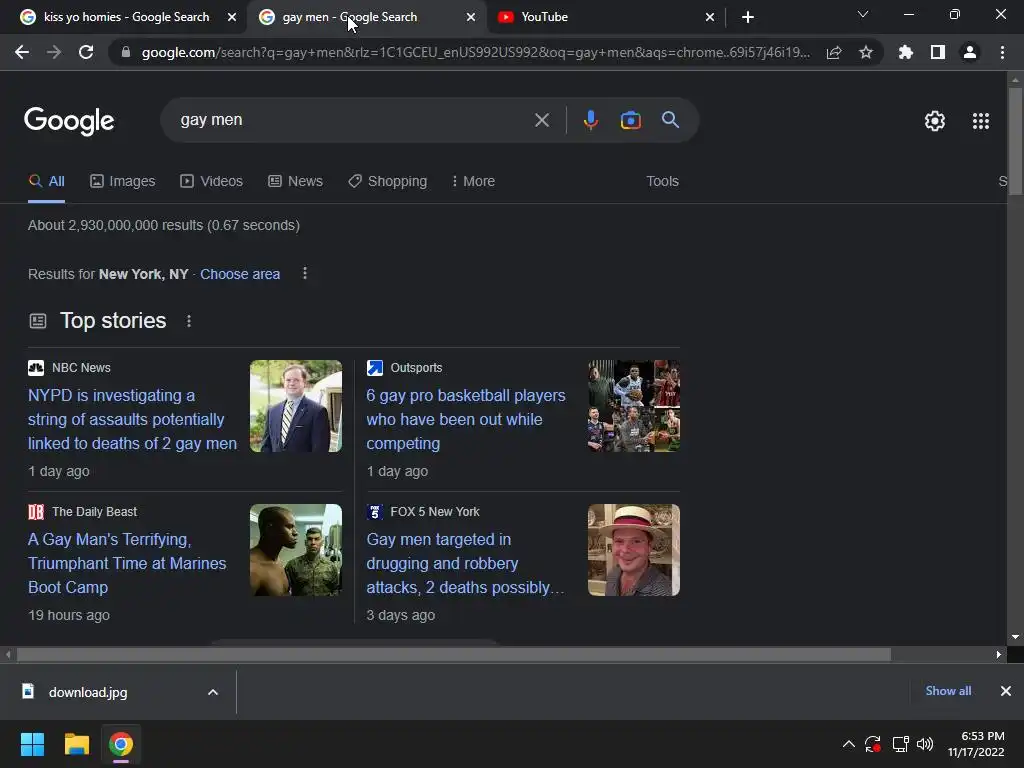Close the downloads bar
Screen dimensions: 1024x768
(x=1006, y=691)
